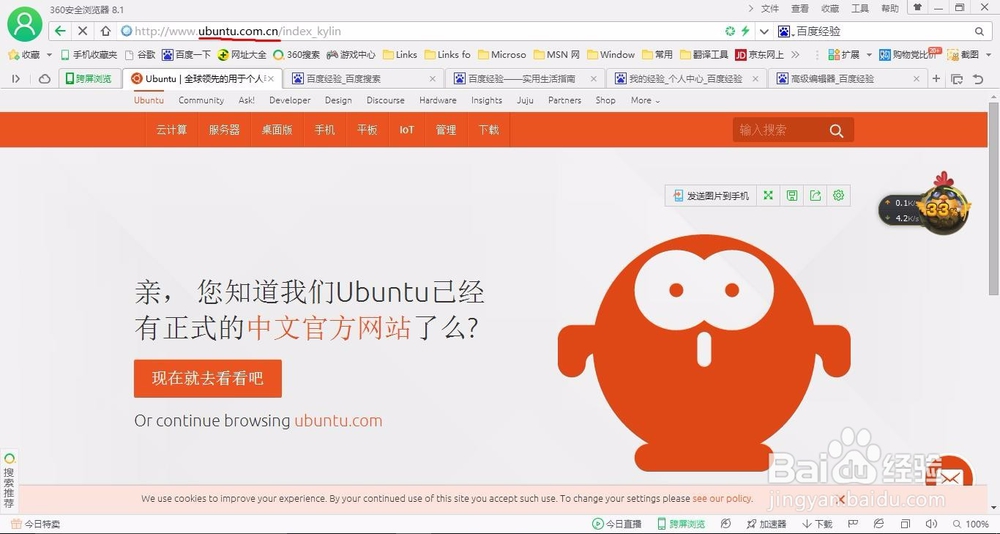Click the skin shirt icon in title bar
1000x534 pixels.
[918, 8]
